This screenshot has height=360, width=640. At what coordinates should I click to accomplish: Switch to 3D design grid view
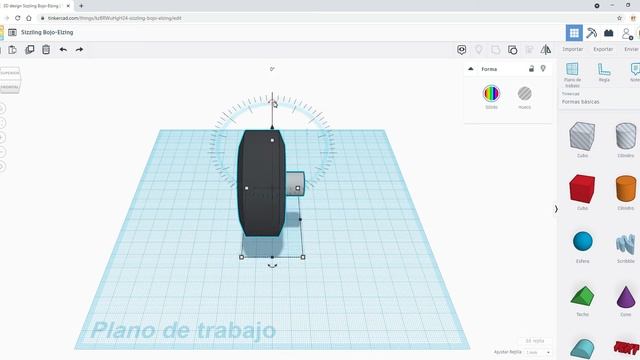coord(574,33)
